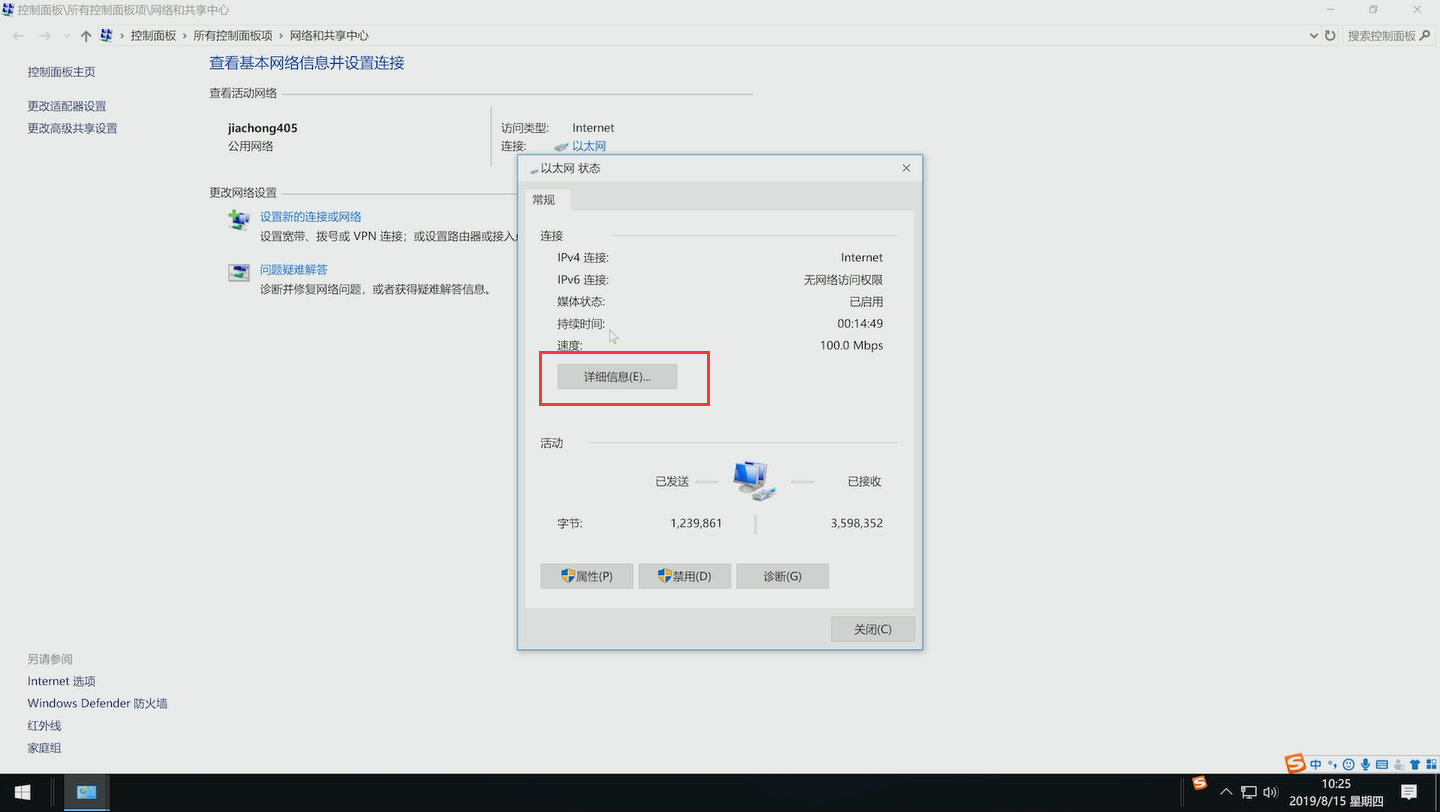Click the troubleshooting icon beside 问题疑难解答

click(239, 273)
